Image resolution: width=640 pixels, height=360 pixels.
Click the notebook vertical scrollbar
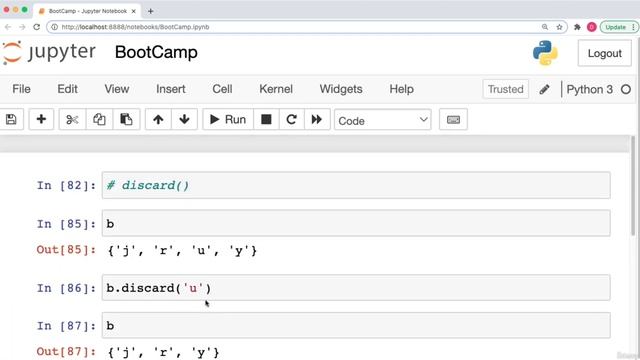click(633, 186)
